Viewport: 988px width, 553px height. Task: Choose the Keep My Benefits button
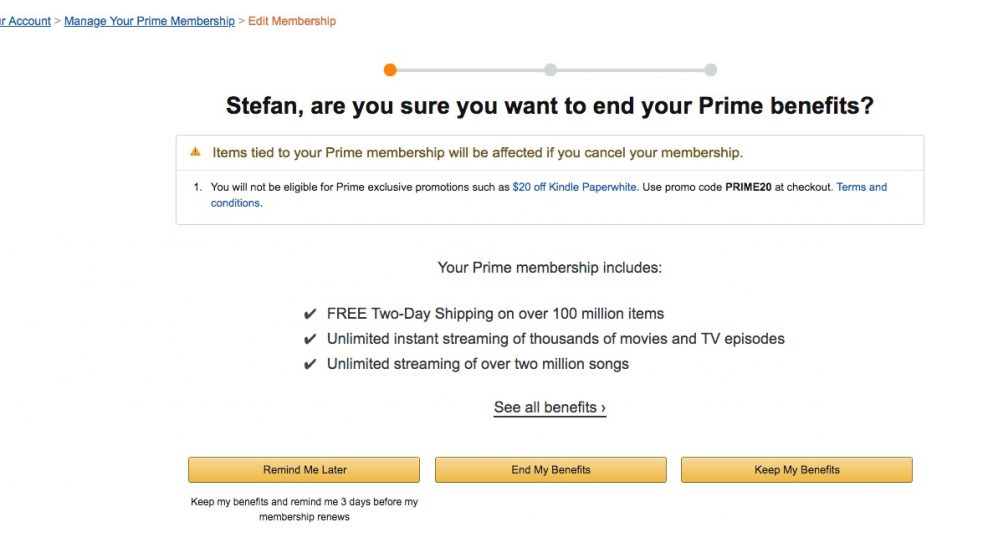tap(796, 470)
